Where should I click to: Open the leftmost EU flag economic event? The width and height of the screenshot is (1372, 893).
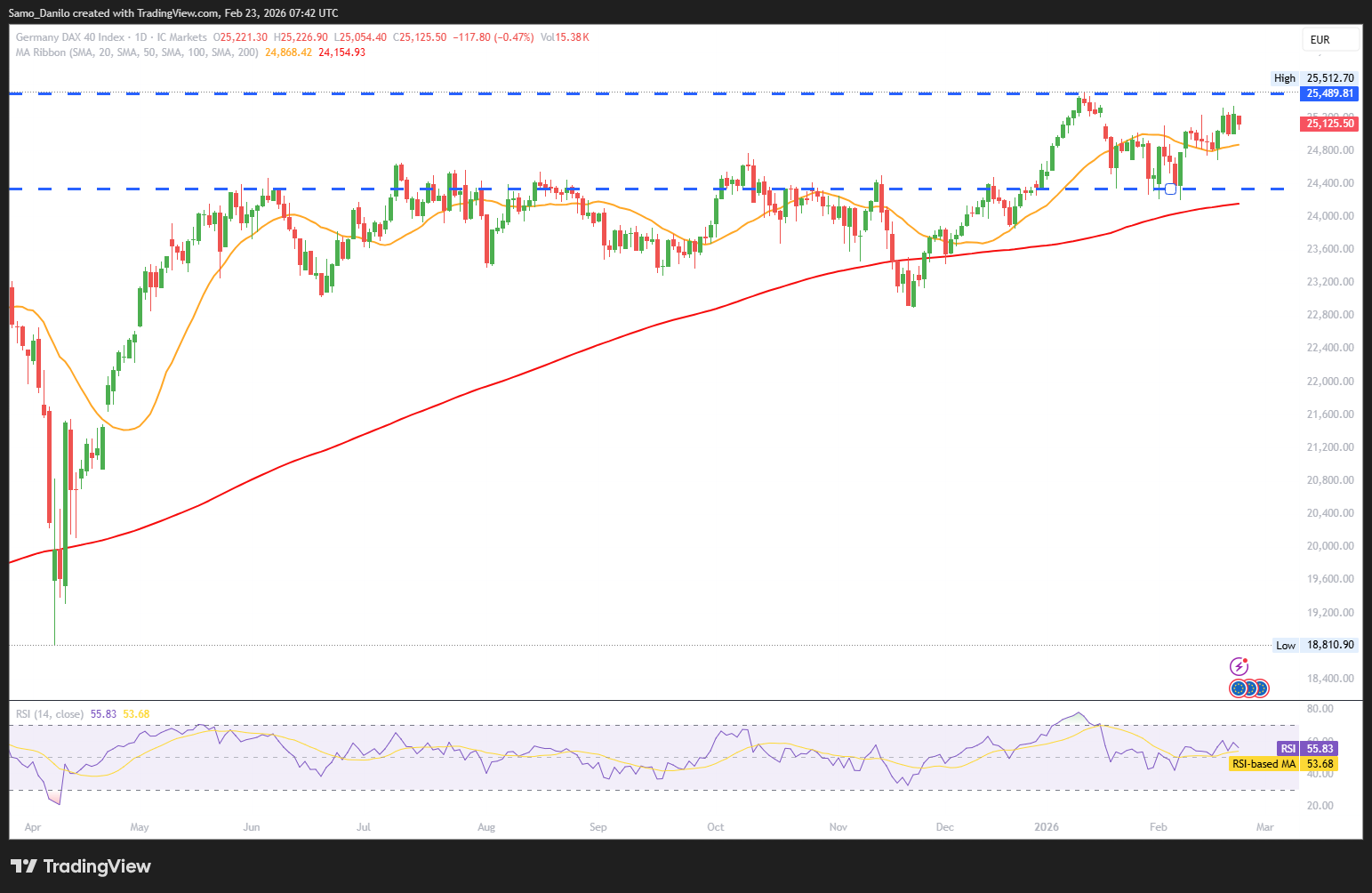pyautogui.click(x=1238, y=688)
